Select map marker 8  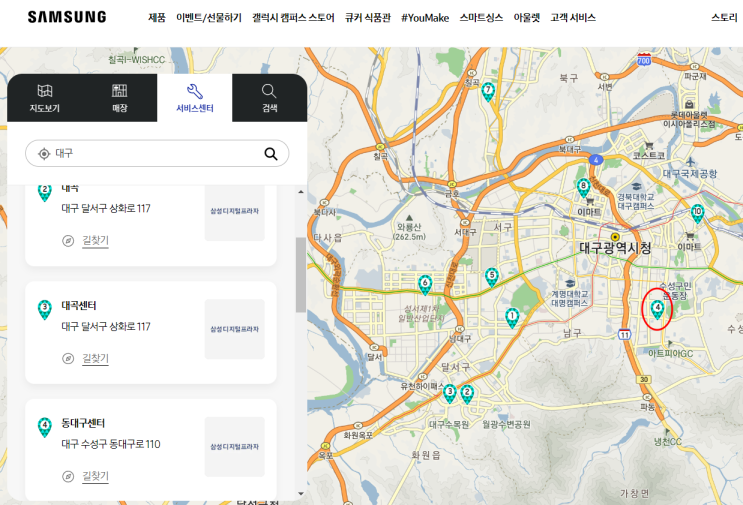[x=583, y=188]
